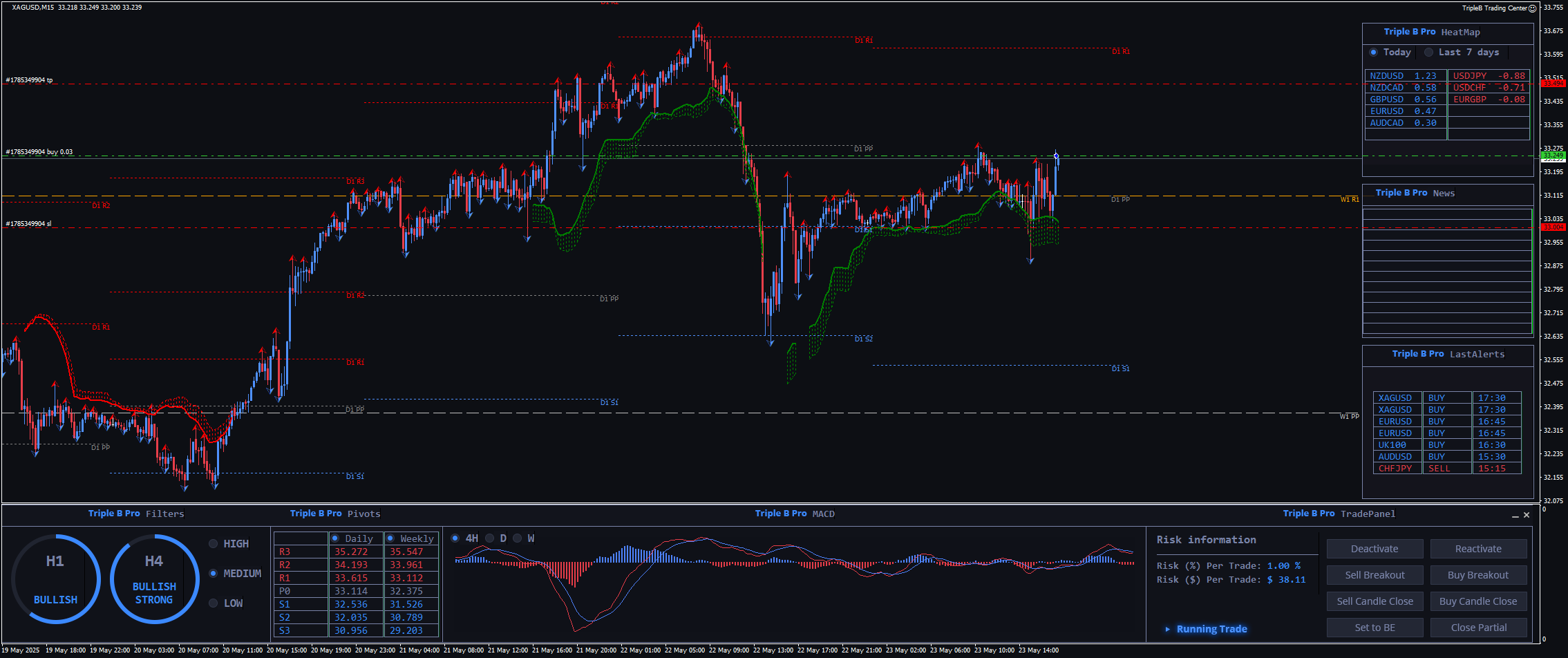This screenshot has height=658, width=1568.
Task: Click the red take-profit price tag 33.494
Action: 1553,84
